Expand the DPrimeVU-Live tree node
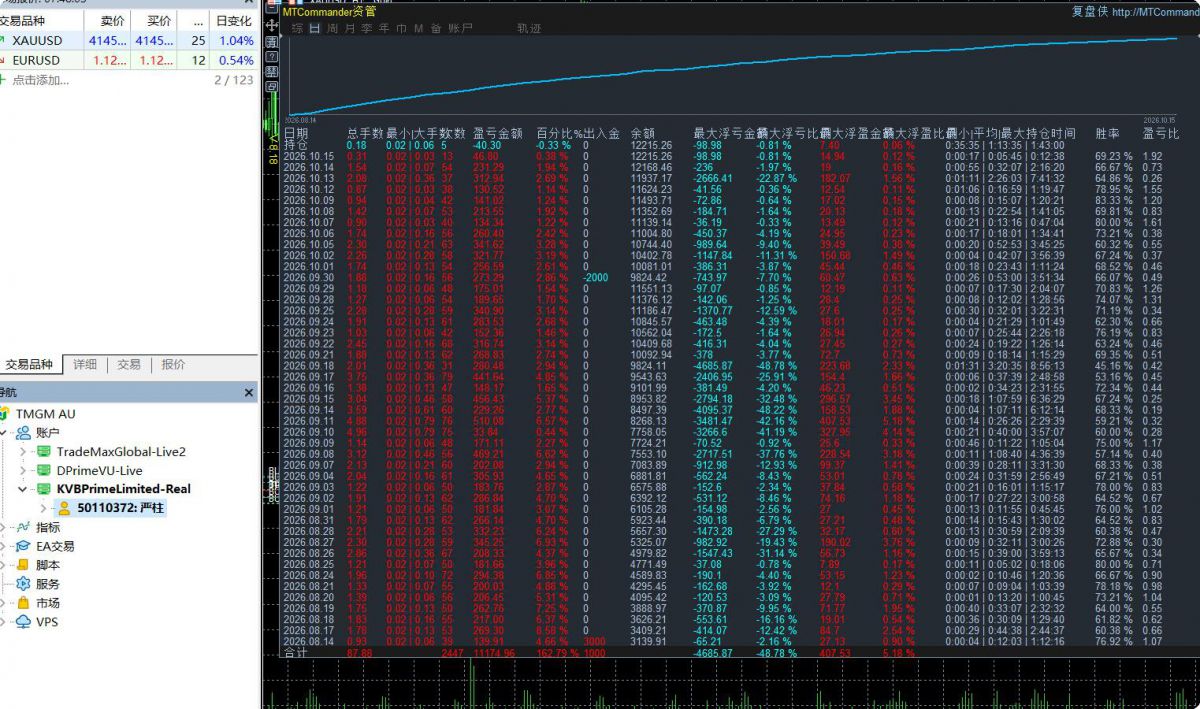This screenshot has width=1200, height=709. coord(23,471)
